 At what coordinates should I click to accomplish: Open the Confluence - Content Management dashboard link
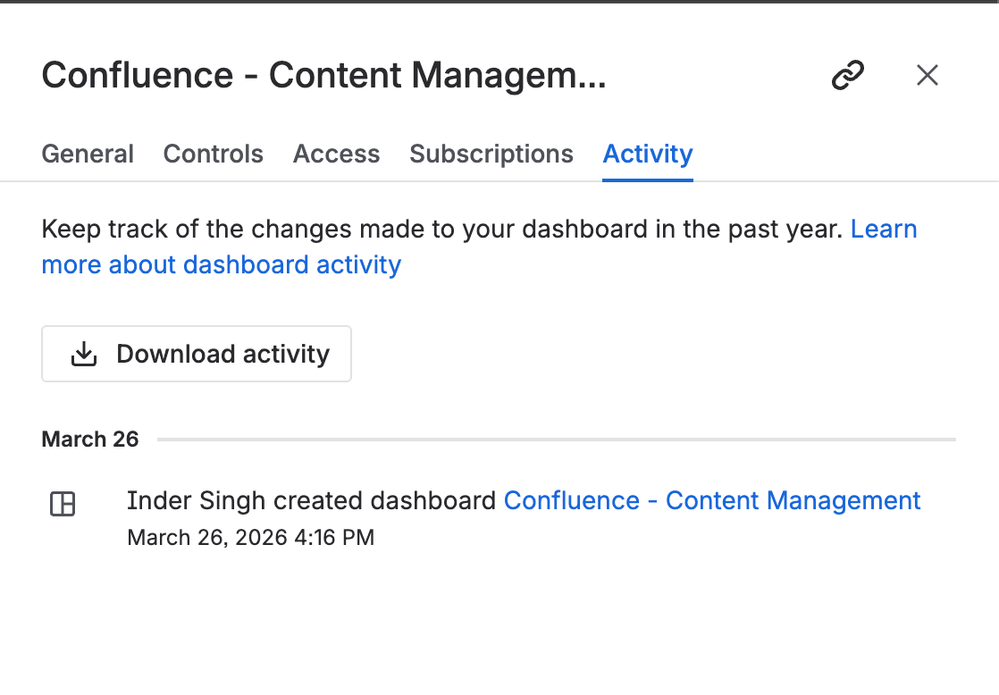coord(712,501)
